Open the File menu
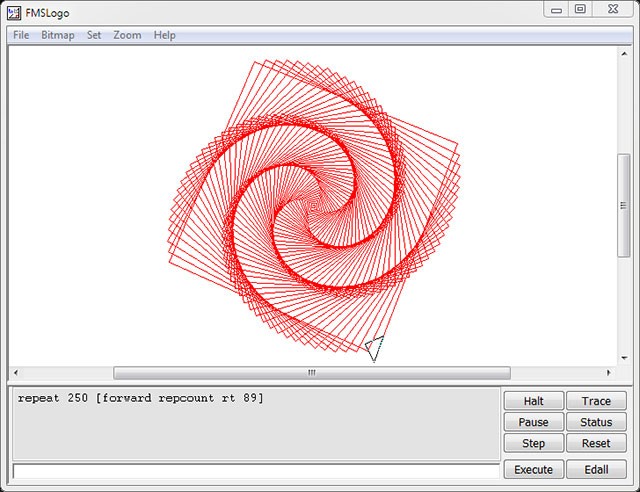This screenshot has width=640, height=492. (x=21, y=35)
